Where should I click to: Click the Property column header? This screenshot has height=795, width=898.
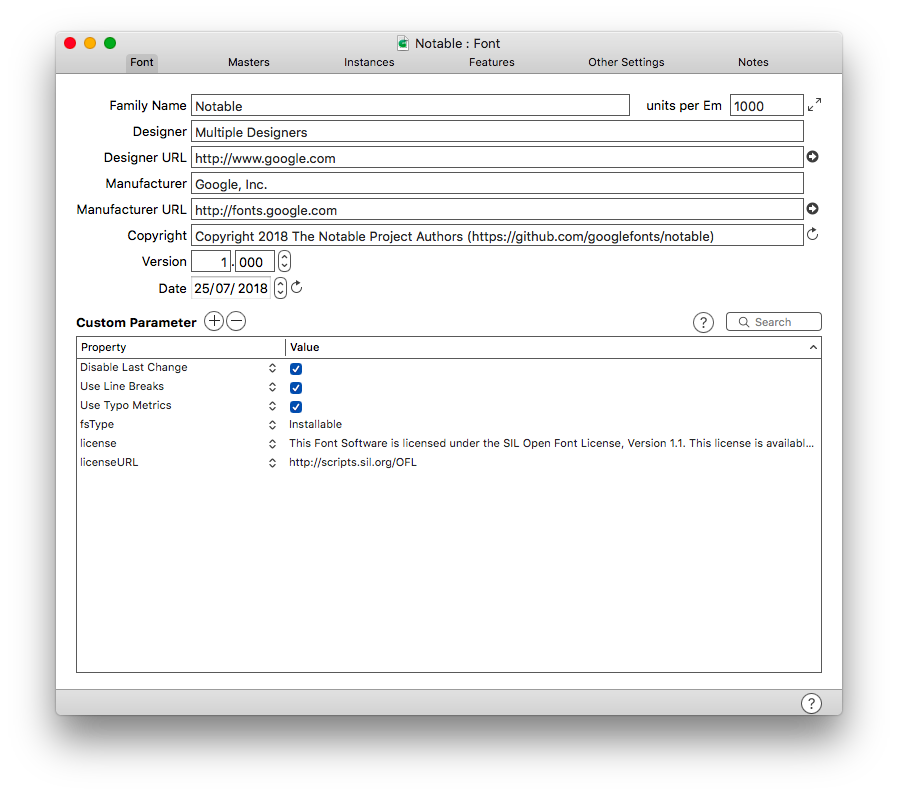pos(180,347)
